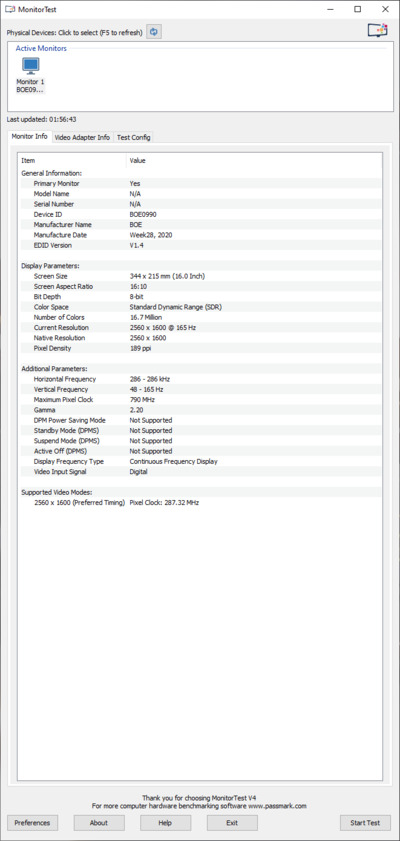Select the Monitor Info tab
400x841 pixels.
click(29, 137)
